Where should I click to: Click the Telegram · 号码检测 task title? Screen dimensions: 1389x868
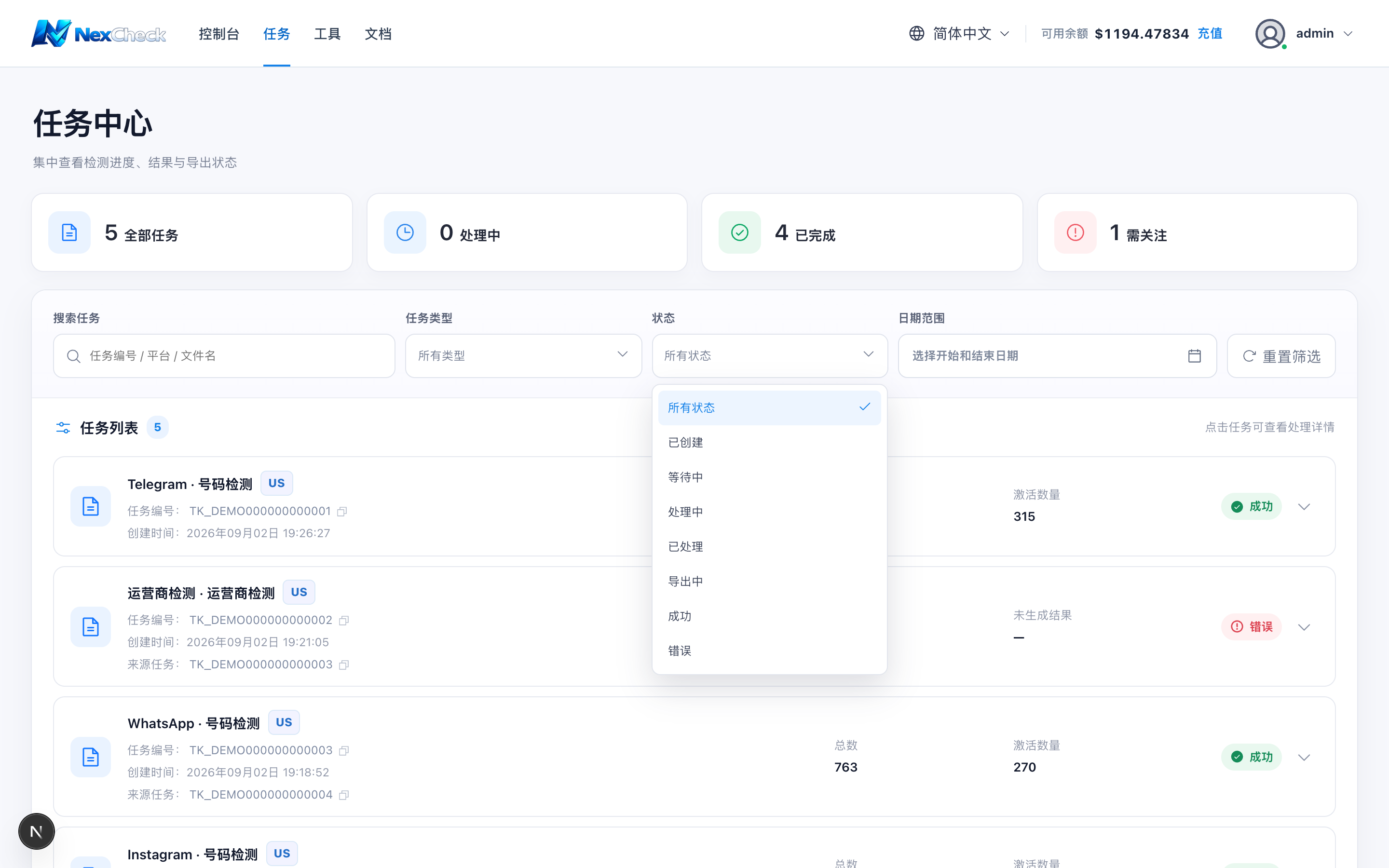point(190,485)
